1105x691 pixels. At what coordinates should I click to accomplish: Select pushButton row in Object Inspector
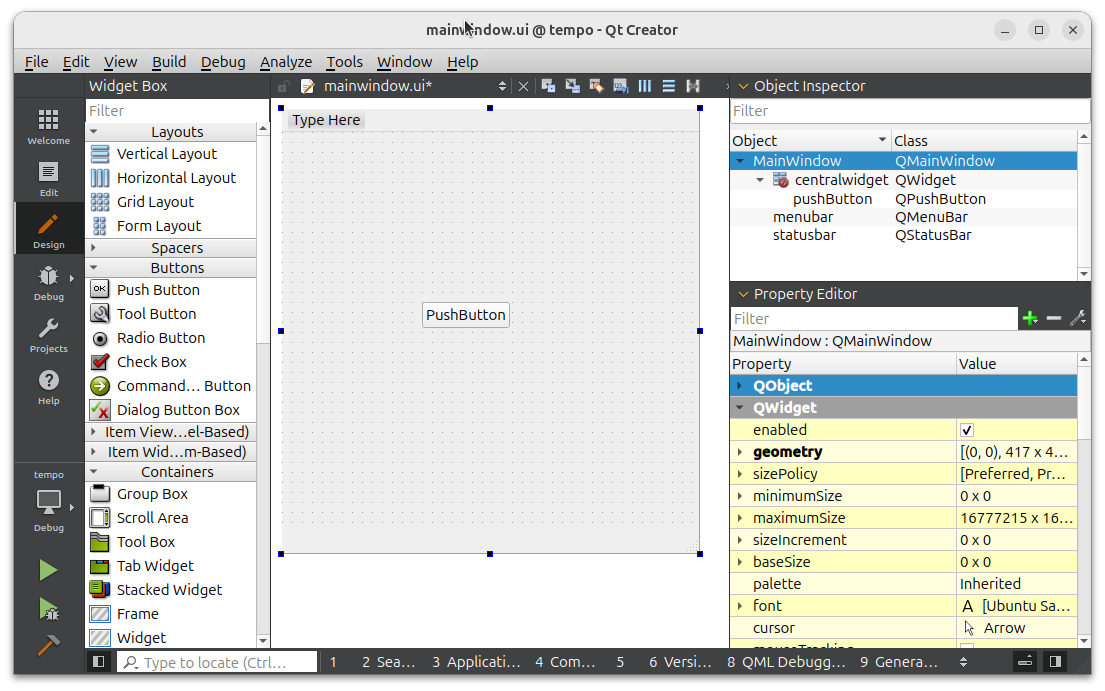903,199
